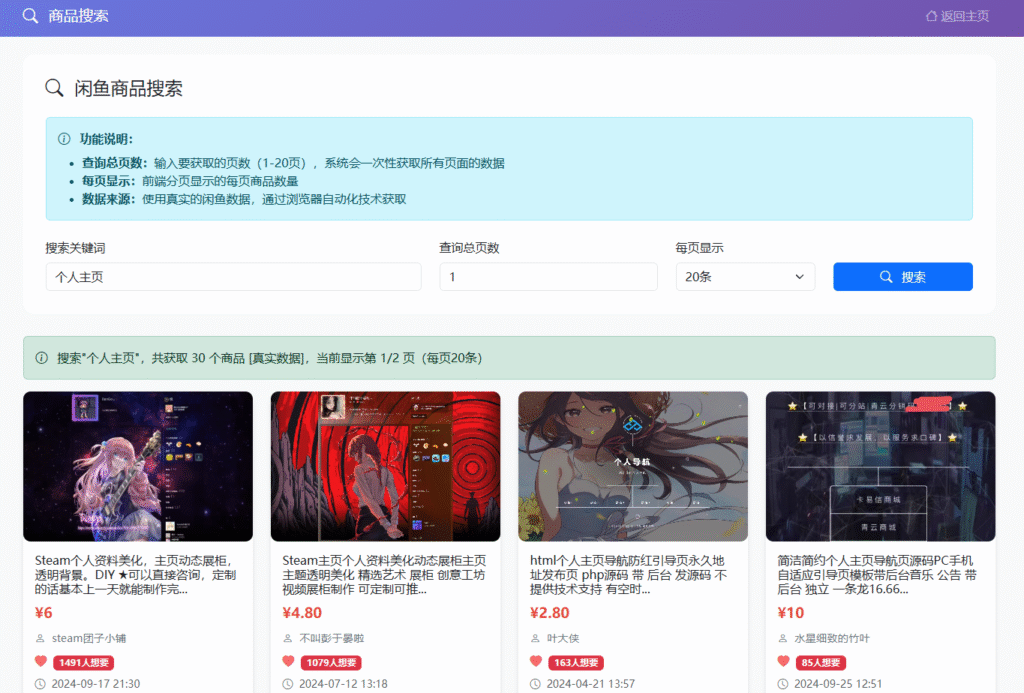Focus the 查询总页数 input field
Viewport: 1024px width, 693px height.
click(548, 277)
